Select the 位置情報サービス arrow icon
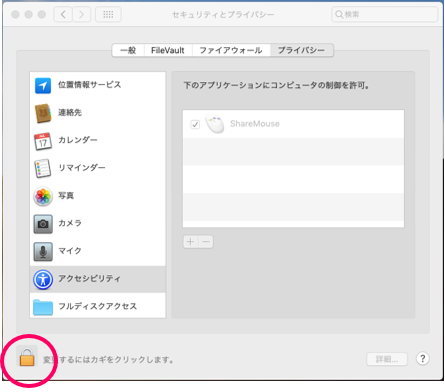445x392 pixels. point(43,86)
